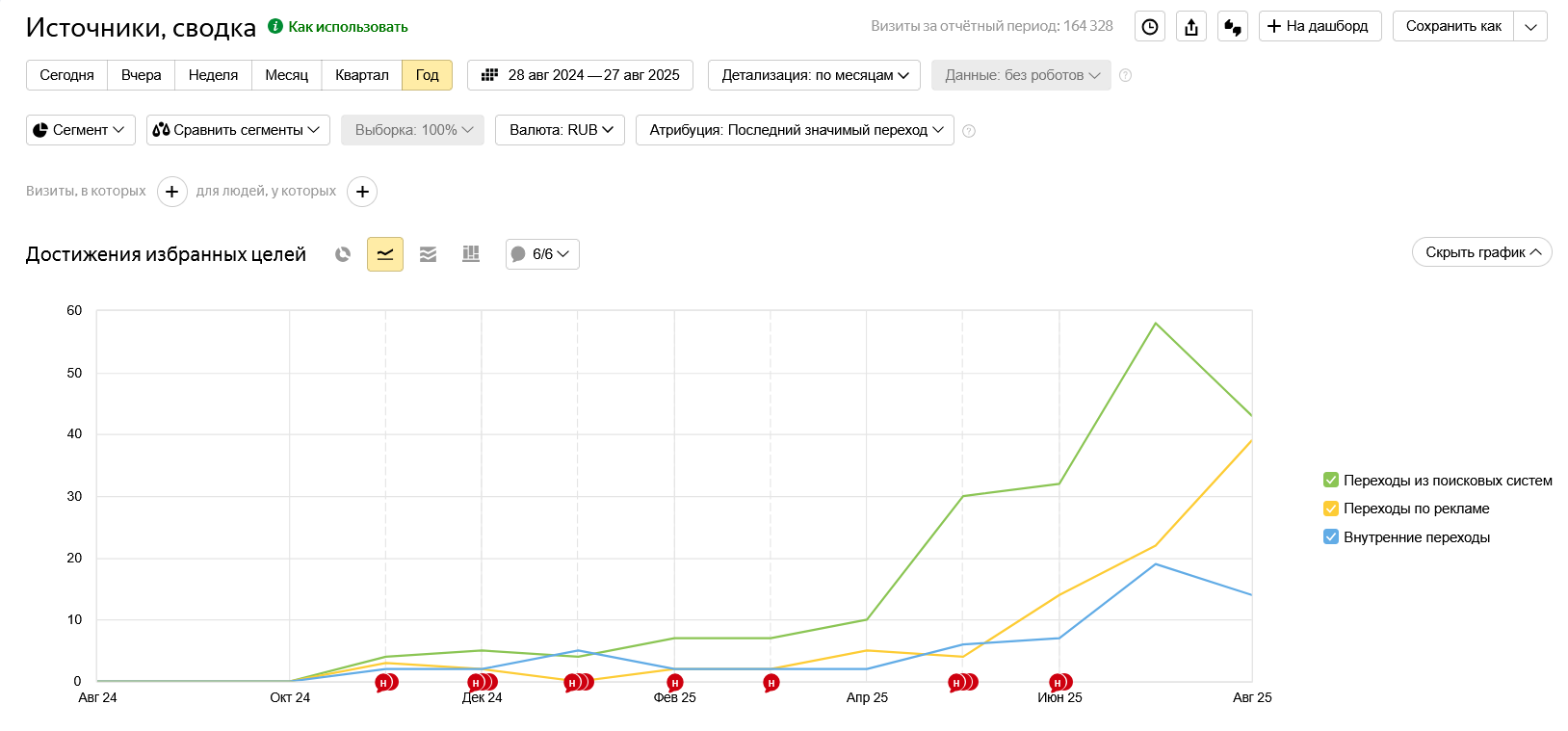The image size is (1568, 731).
Task: Click На дашборд button
Action: pyautogui.click(x=1320, y=26)
